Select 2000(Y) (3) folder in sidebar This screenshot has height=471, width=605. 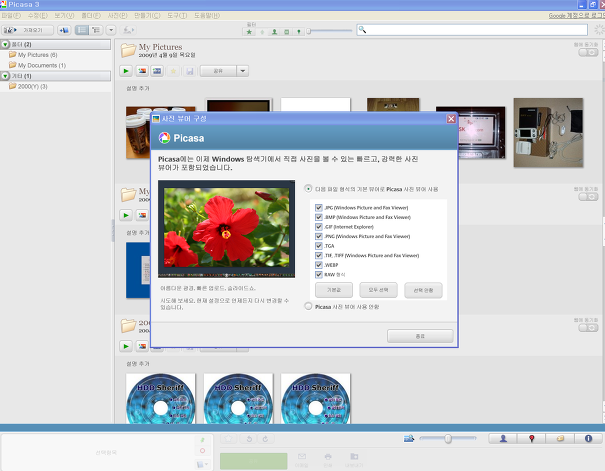click(x=28, y=86)
